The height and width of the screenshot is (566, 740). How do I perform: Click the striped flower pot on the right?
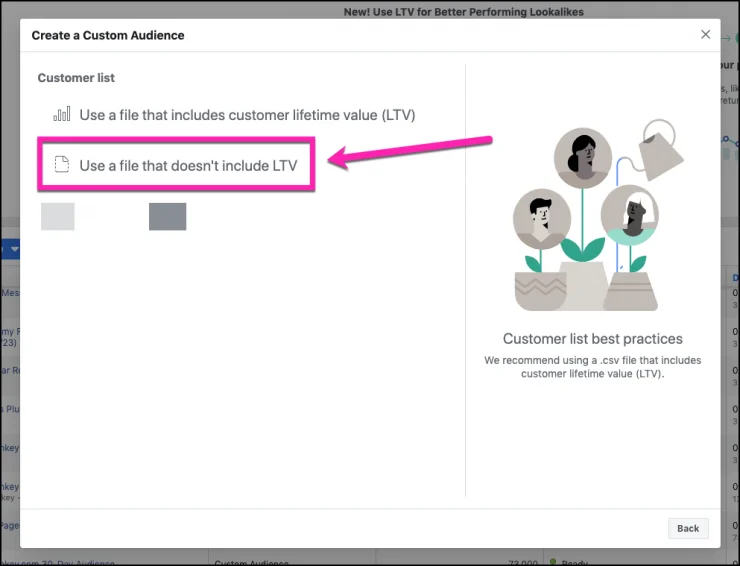(631, 291)
